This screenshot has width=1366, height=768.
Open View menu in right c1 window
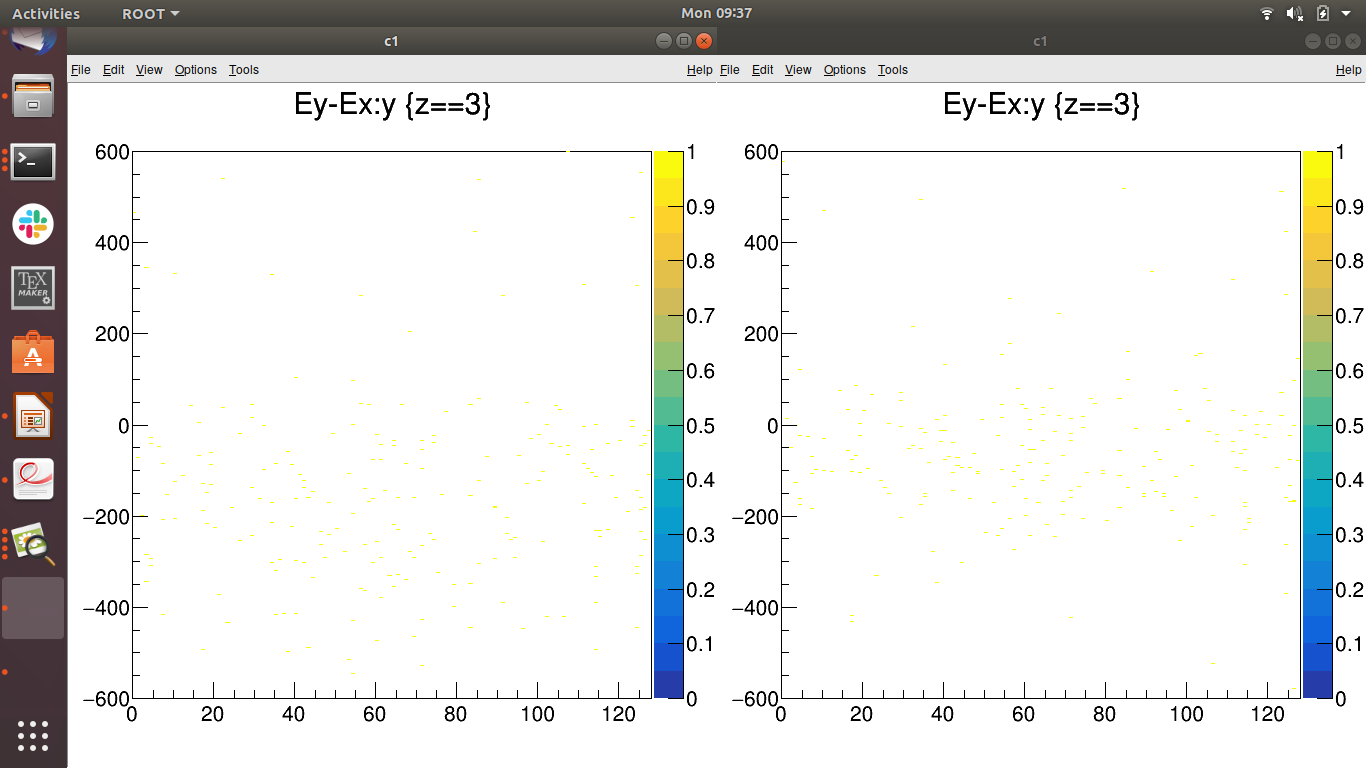[x=798, y=70]
